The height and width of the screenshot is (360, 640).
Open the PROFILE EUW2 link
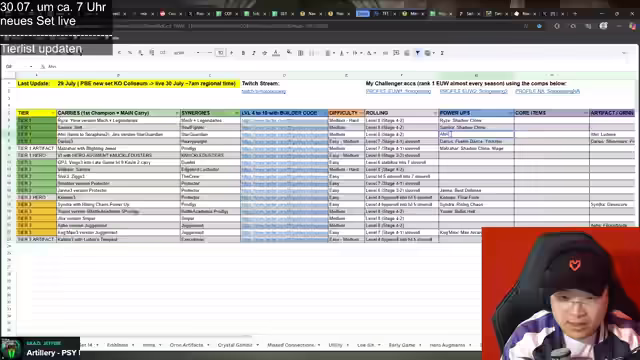473,91
